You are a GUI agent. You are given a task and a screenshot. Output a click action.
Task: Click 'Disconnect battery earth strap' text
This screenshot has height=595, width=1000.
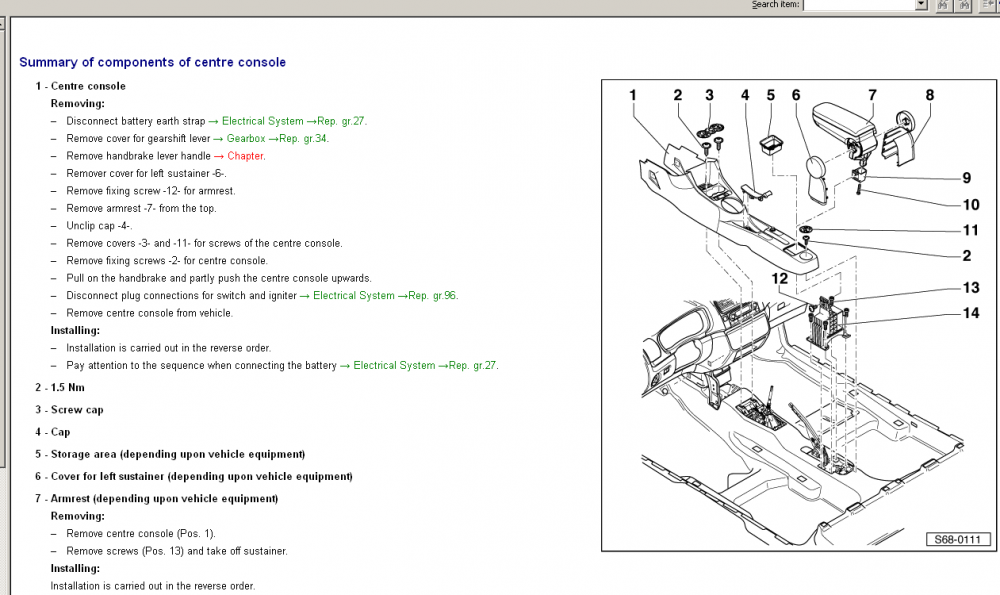point(136,121)
